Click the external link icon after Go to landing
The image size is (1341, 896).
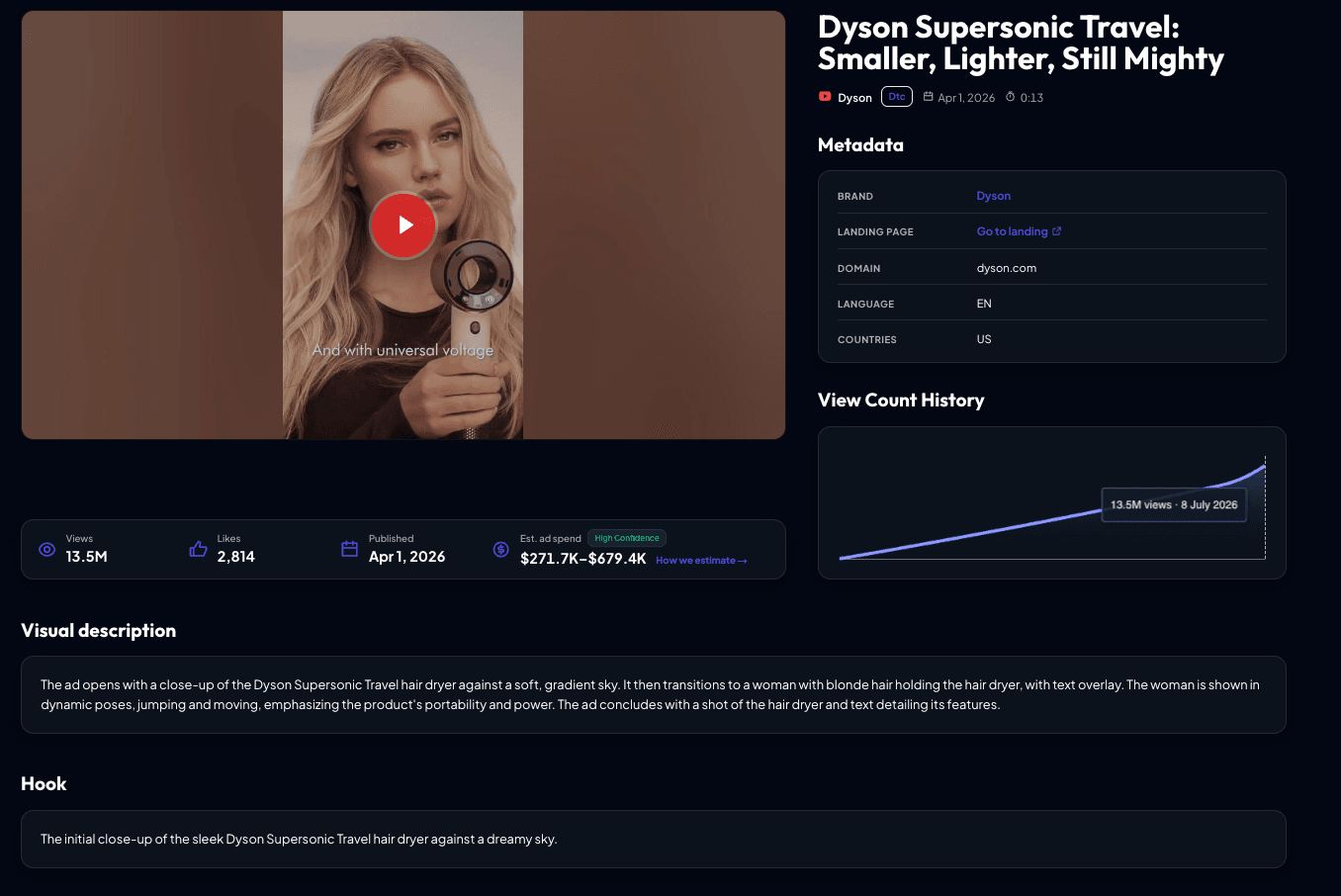pos(1057,231)
